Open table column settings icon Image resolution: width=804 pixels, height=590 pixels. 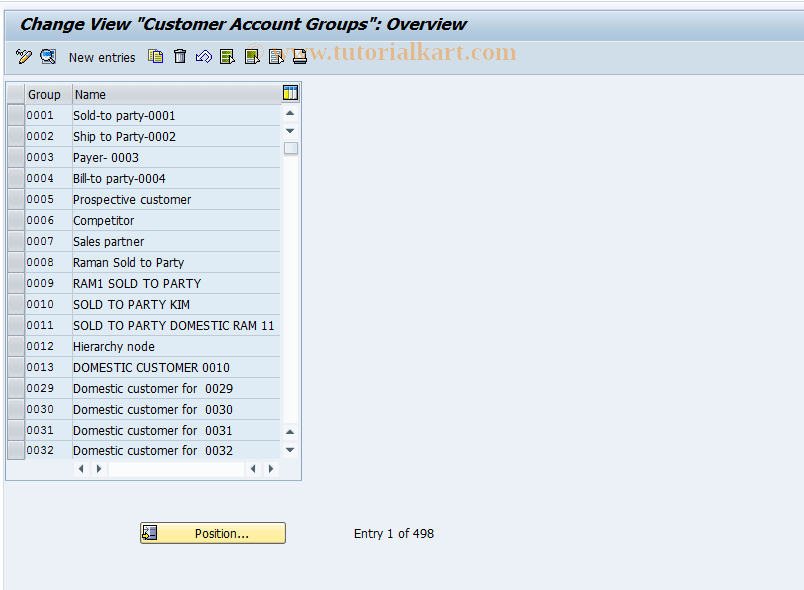pyautogui.click(x=290, y=93)
